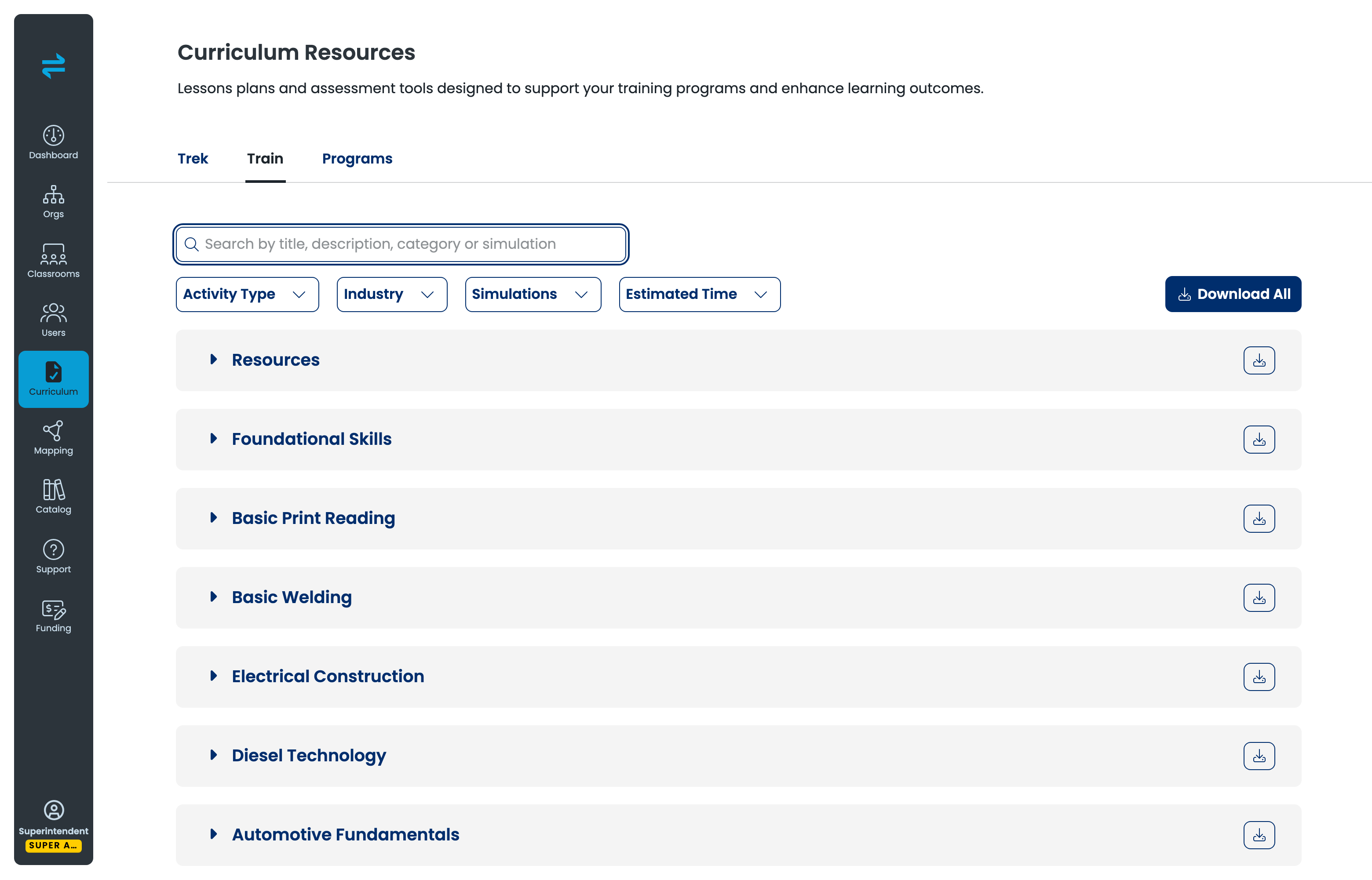Go to Funding in the sidebar
Screen dimensions: 1372x880
53,616
